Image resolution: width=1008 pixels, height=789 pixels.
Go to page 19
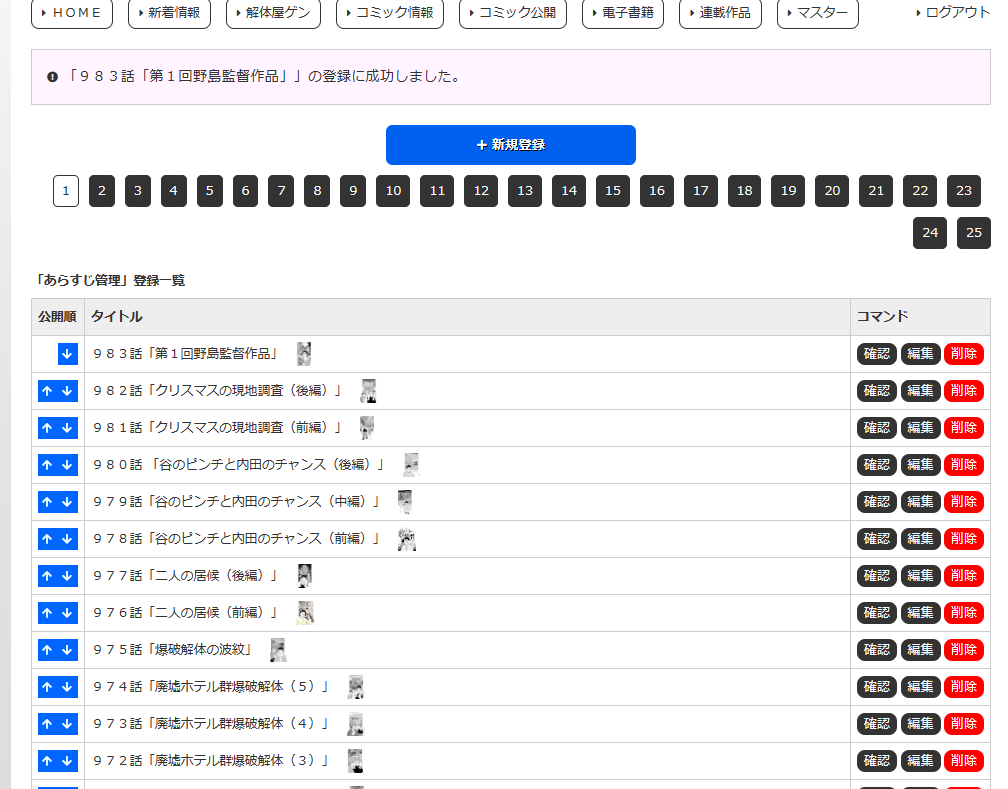788,190
